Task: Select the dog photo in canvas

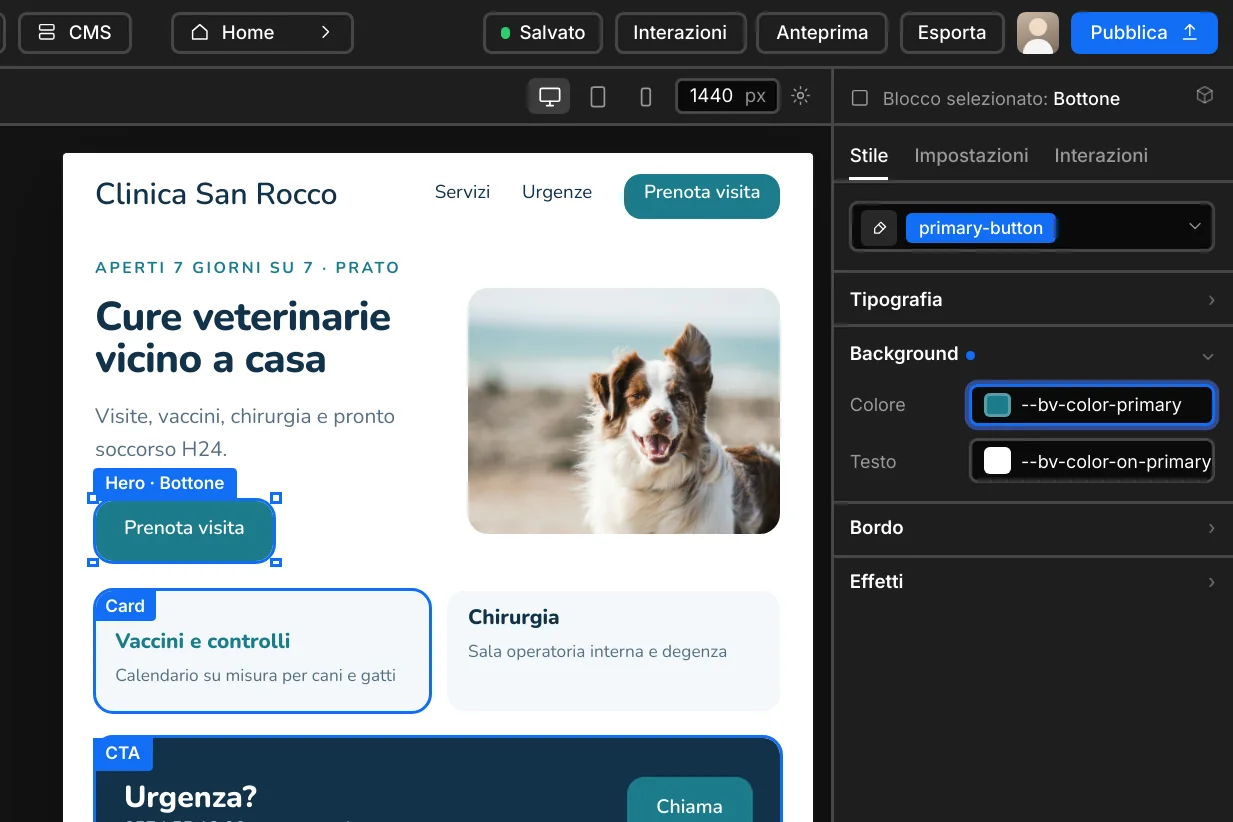Action: 624,411
